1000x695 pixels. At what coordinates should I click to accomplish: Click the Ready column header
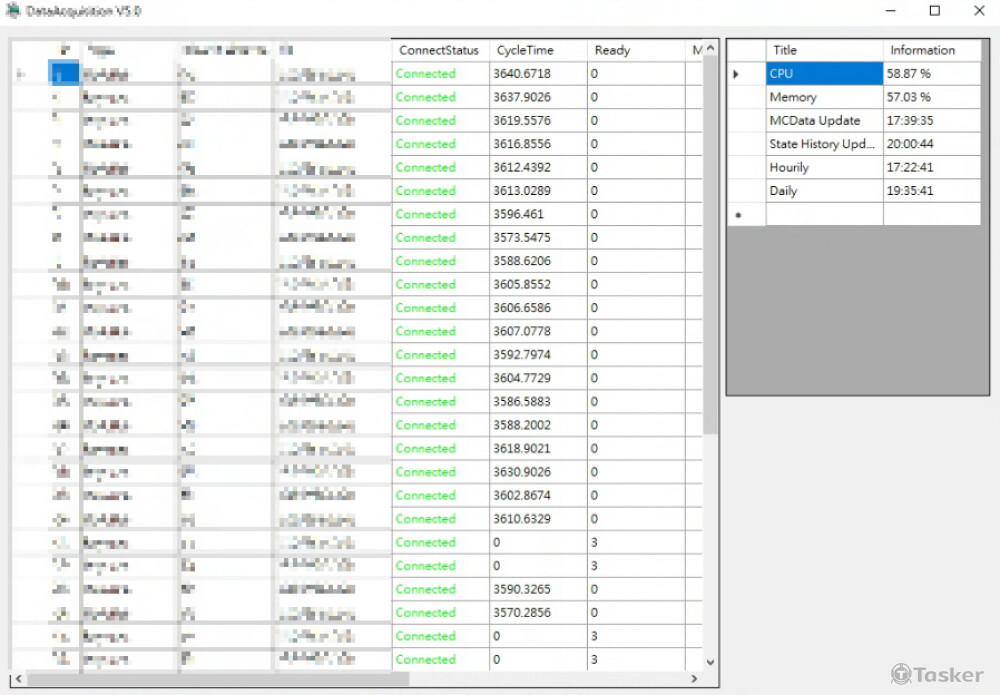pos(635,50)
